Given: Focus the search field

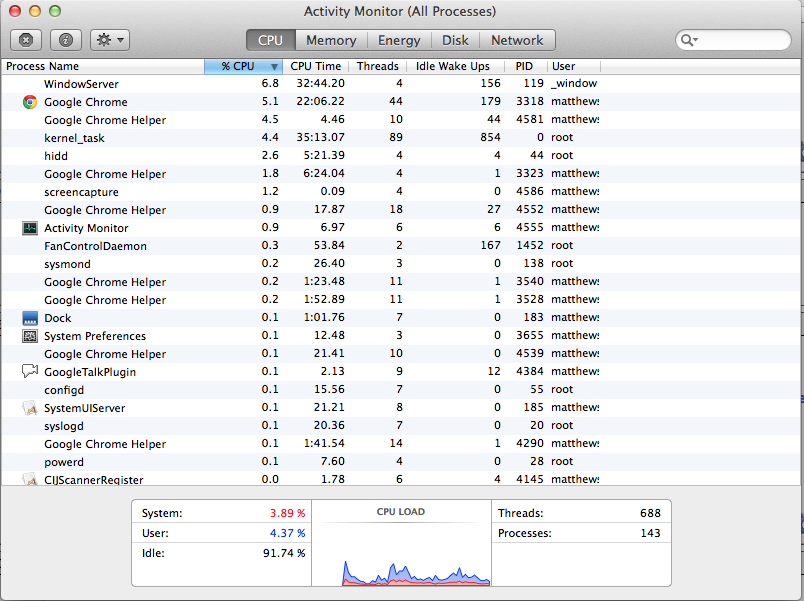Looking at the screenshot, I should [x=733, y=40].
